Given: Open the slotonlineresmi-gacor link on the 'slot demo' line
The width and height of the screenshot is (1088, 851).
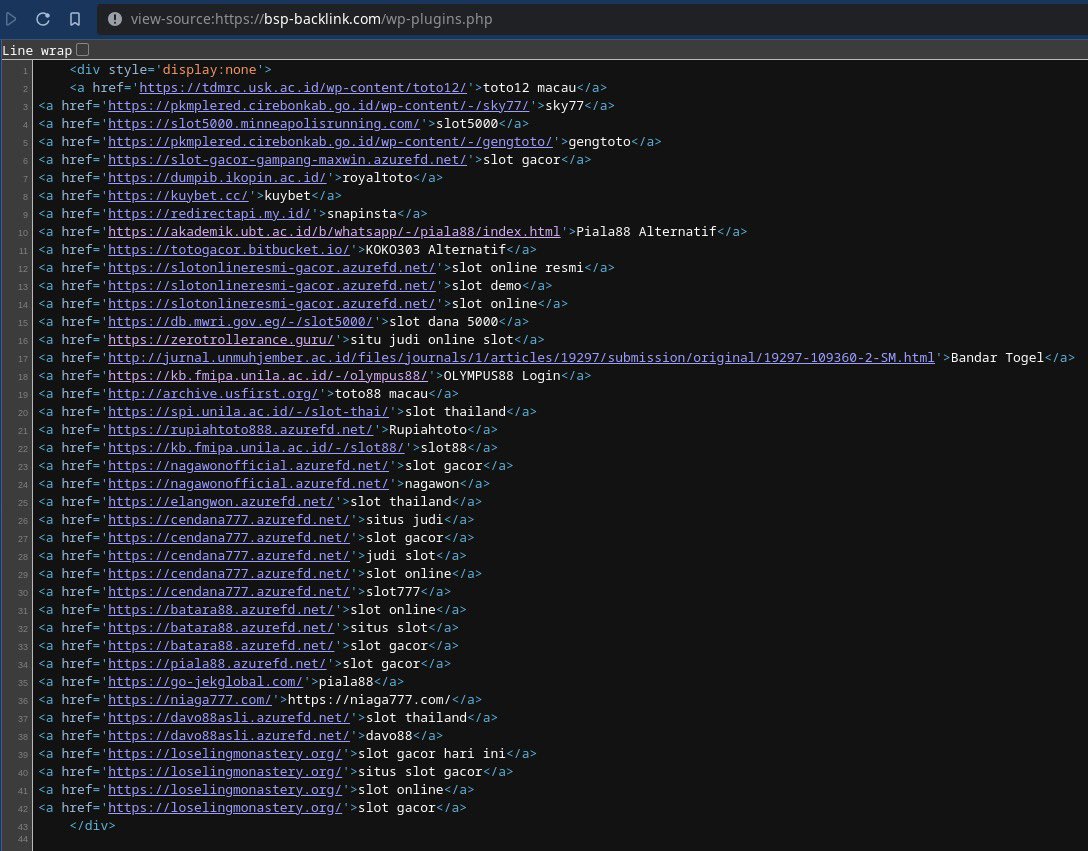Looking at the screenshot, I should point(272,286).
